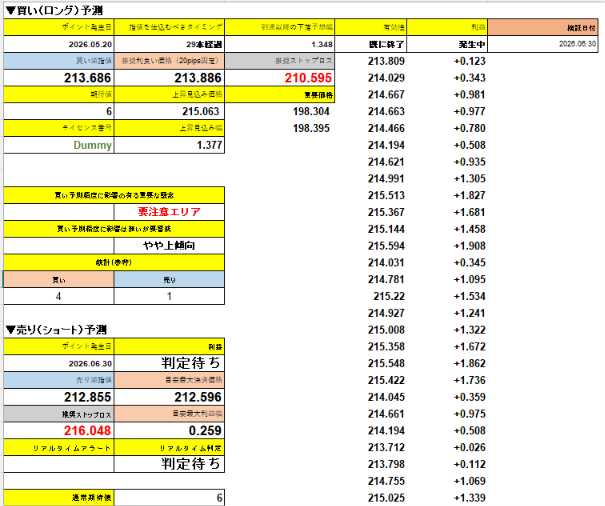
Task: Select the 既に終了 status cell
Action: click(x=370, y=44)
